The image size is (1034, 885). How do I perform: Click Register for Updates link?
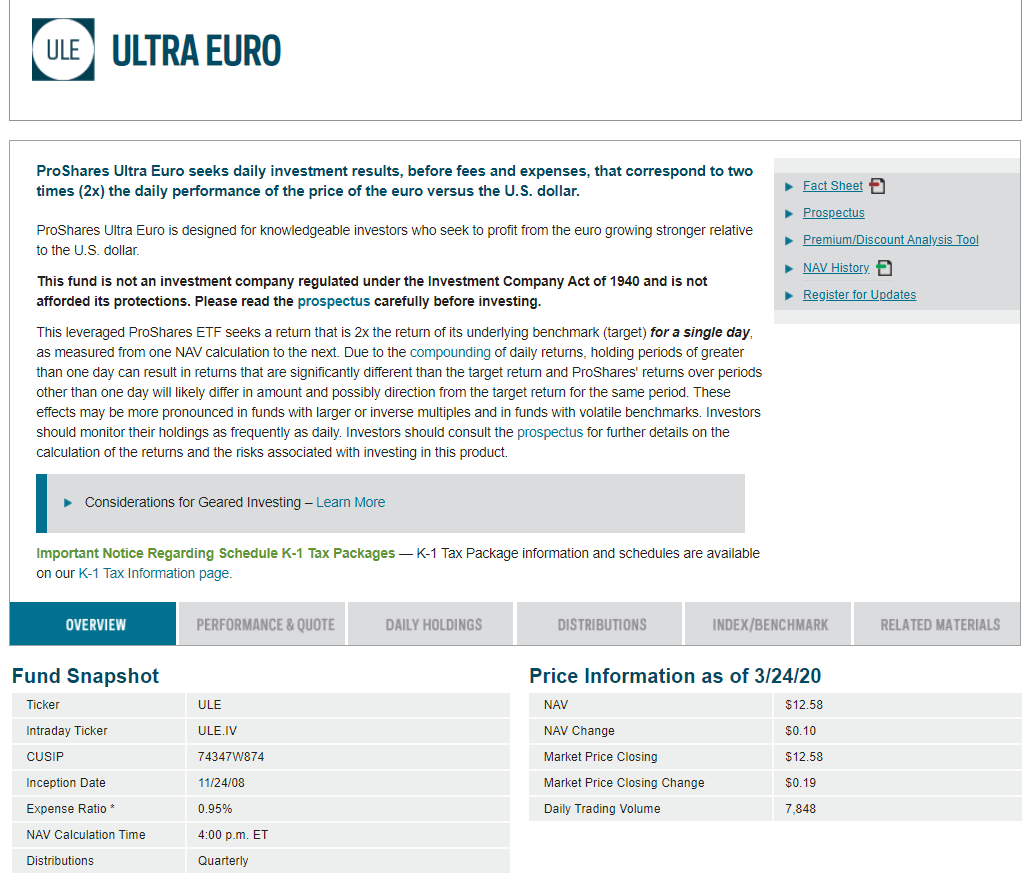pos(859,295)
